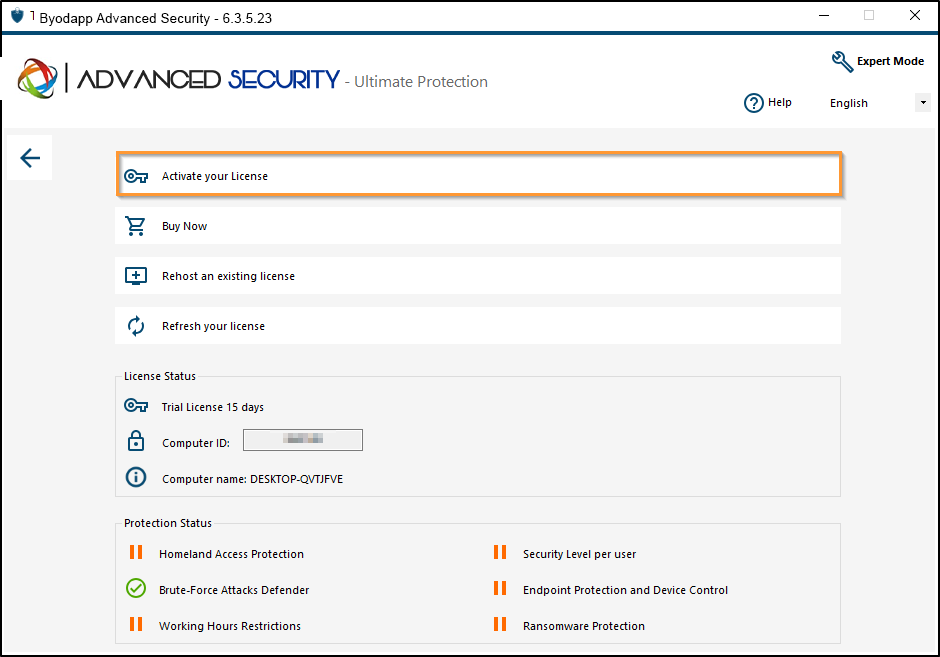This screenshot has height=657, width=940.
Task: Click the key icon beside Activate your License
Action: click(x=136, y=176)
